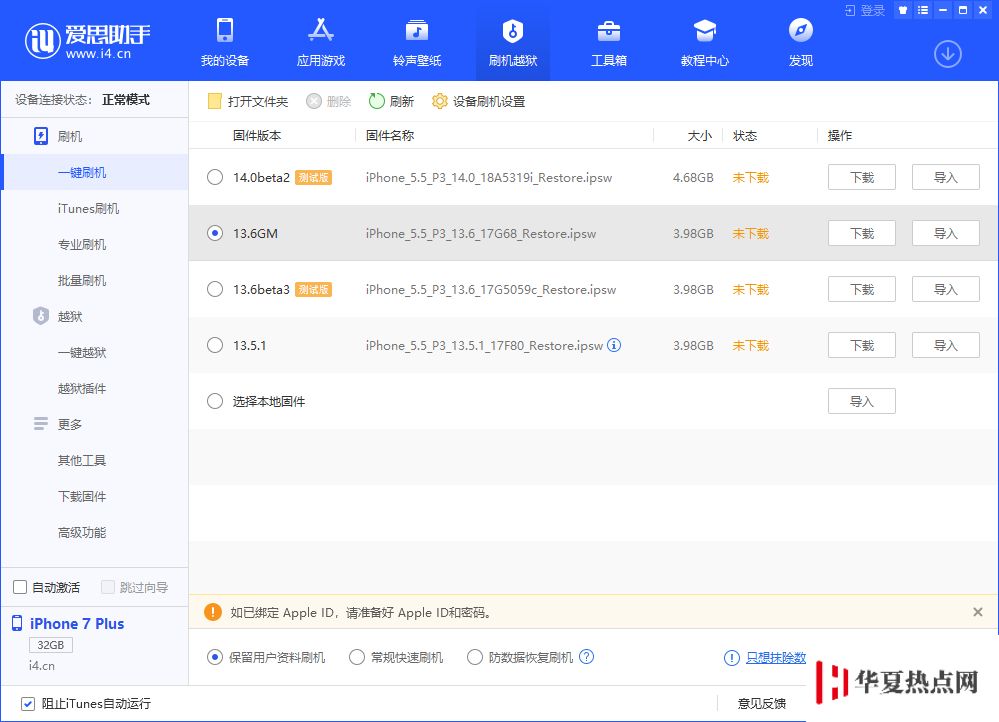Download the 13.6GM firmware
Viewport: 999px width, 722px height.
(x=861, y=233)
